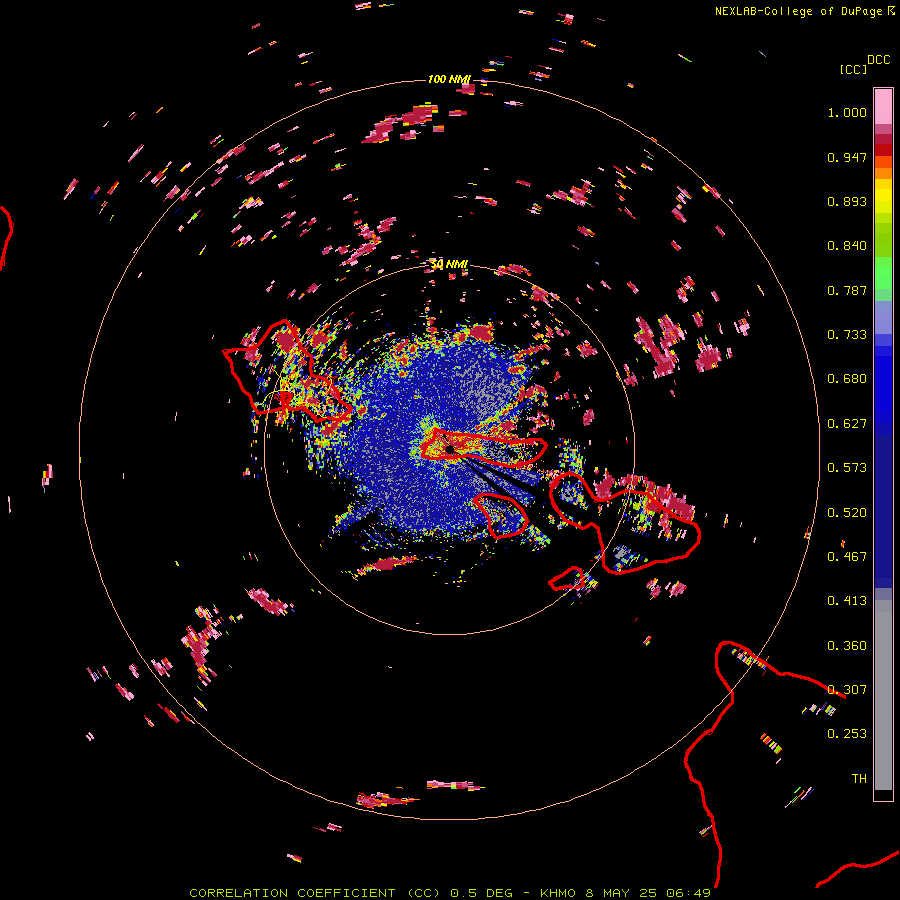
Task: Click the CORRELATION COEFFICIENT (CC) caption text
Action: pyautogui.click(x=315, y=893)
